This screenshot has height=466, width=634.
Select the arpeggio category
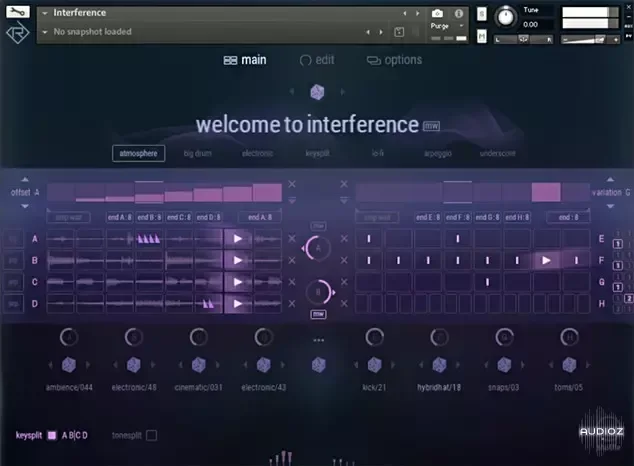(x=438, y=154)
